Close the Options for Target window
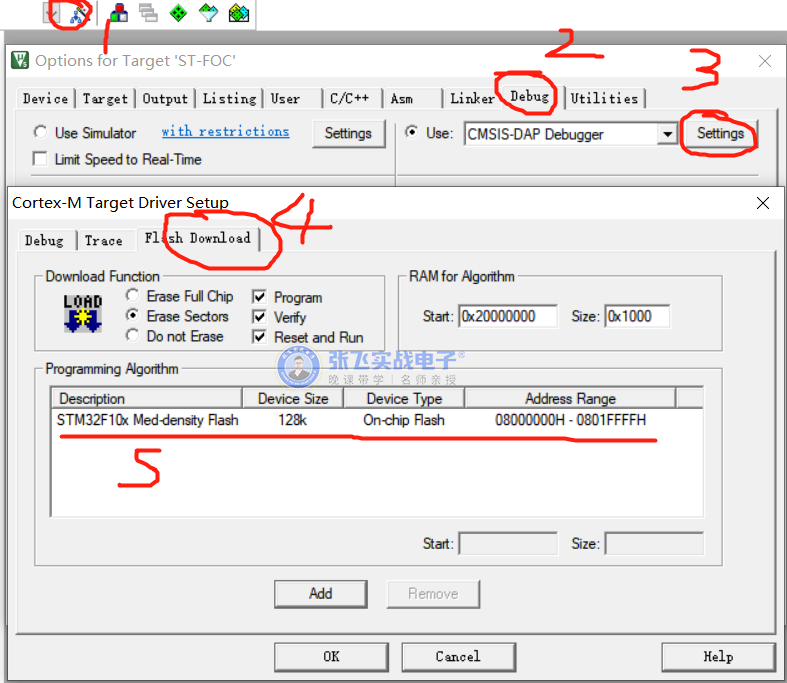Image resolution: width=787 pixels, height=683 pixels. pos(764,61)
